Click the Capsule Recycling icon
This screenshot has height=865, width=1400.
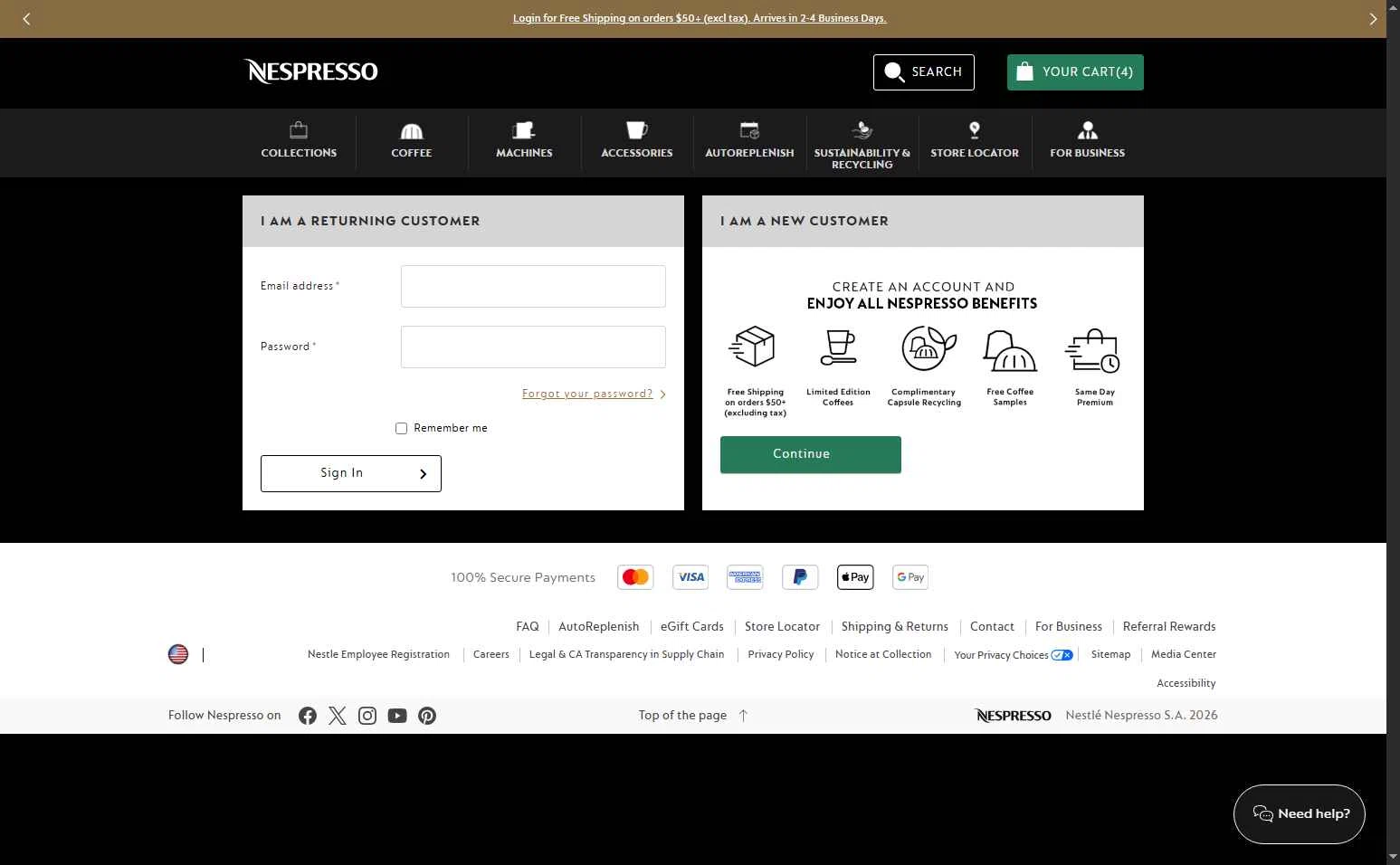tap(929, 347)
